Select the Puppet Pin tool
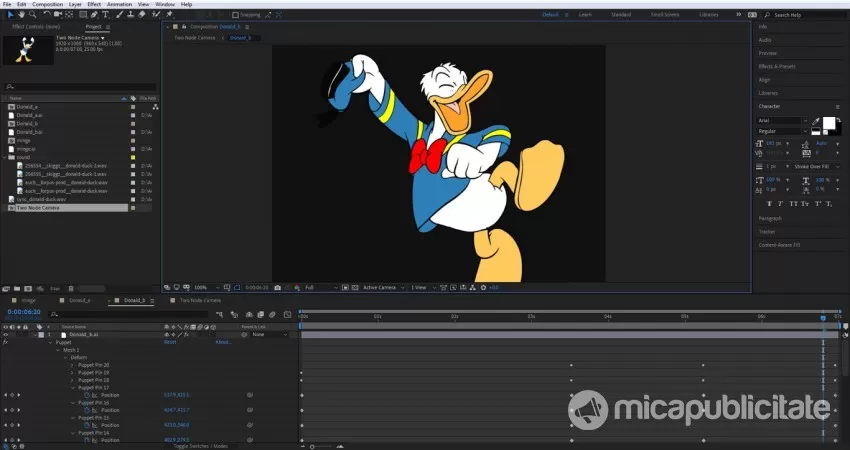The height and width of the screenshot is (450, 850). [169, 15]
